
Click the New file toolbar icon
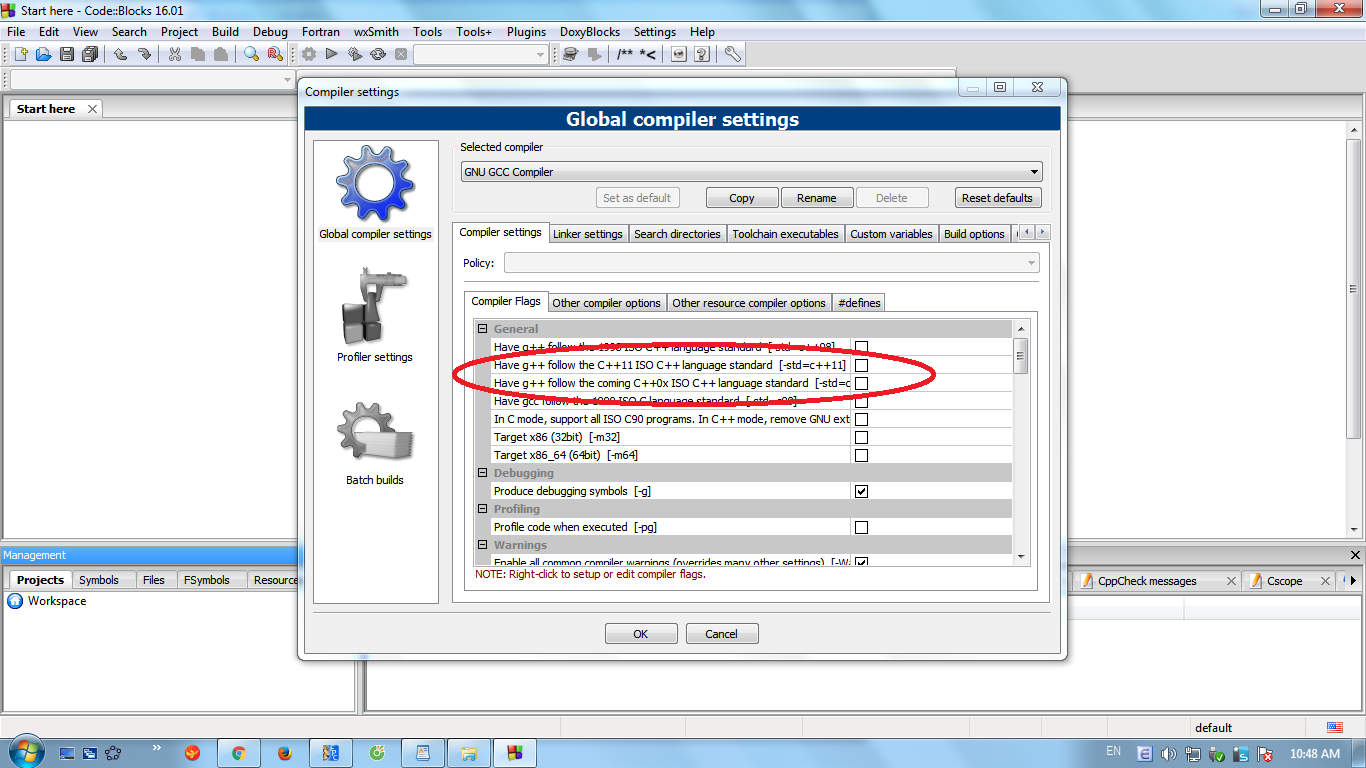coord(20,54)
